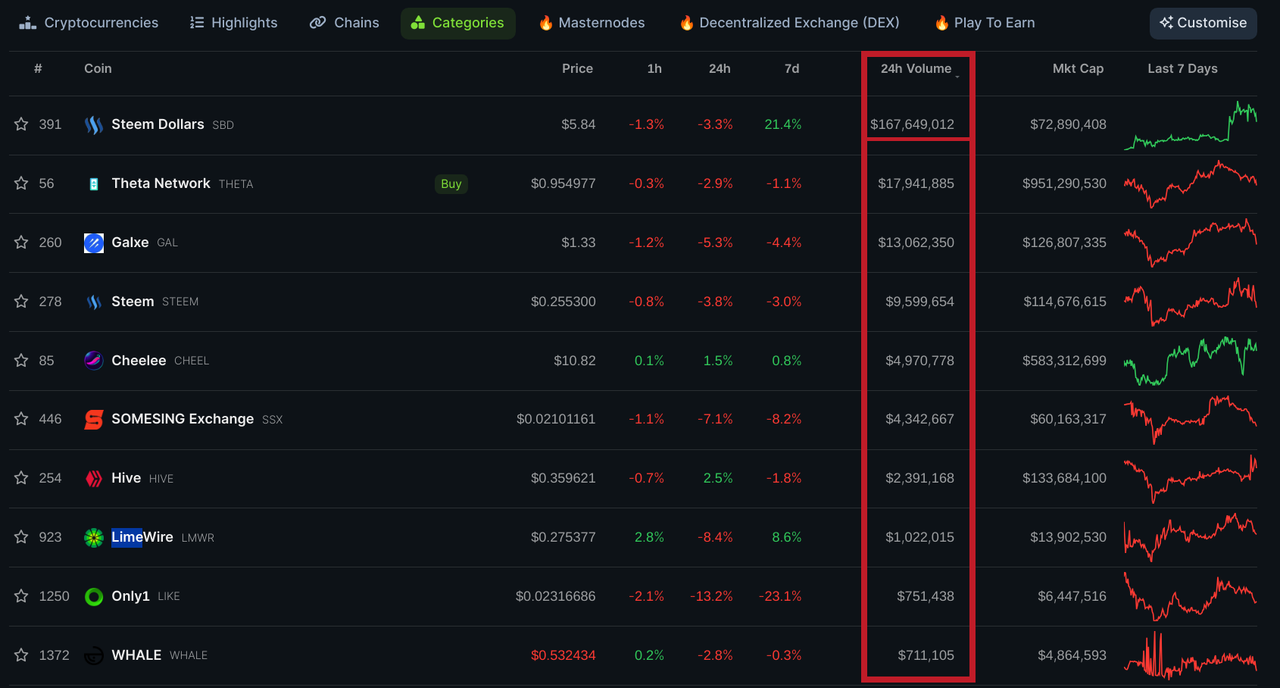Screen dimensions: 1280x688
Task: Click Hive market cap $133,684,100
Action: point(1064,479)
